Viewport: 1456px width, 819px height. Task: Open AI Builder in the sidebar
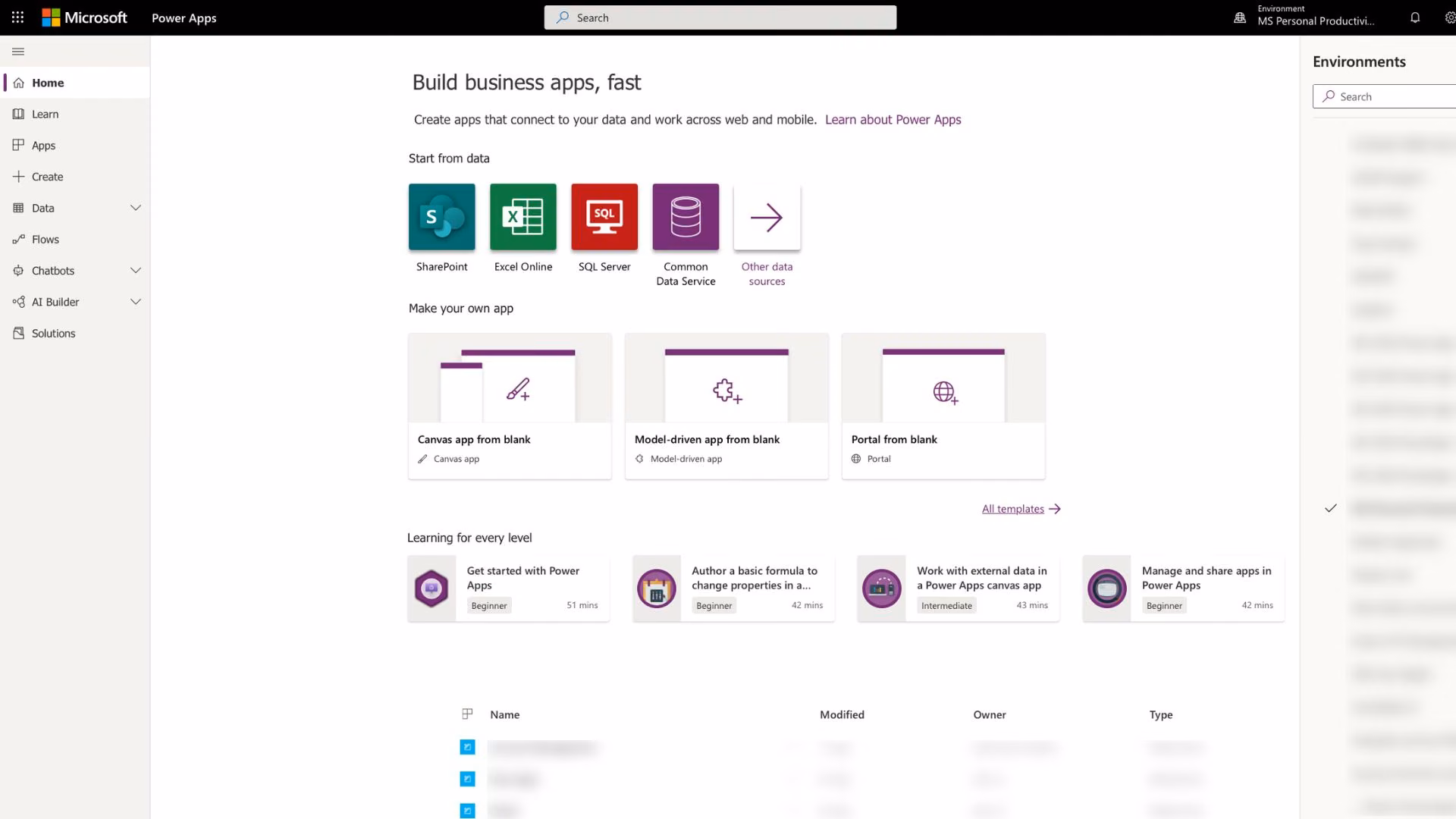coord(75,302)
